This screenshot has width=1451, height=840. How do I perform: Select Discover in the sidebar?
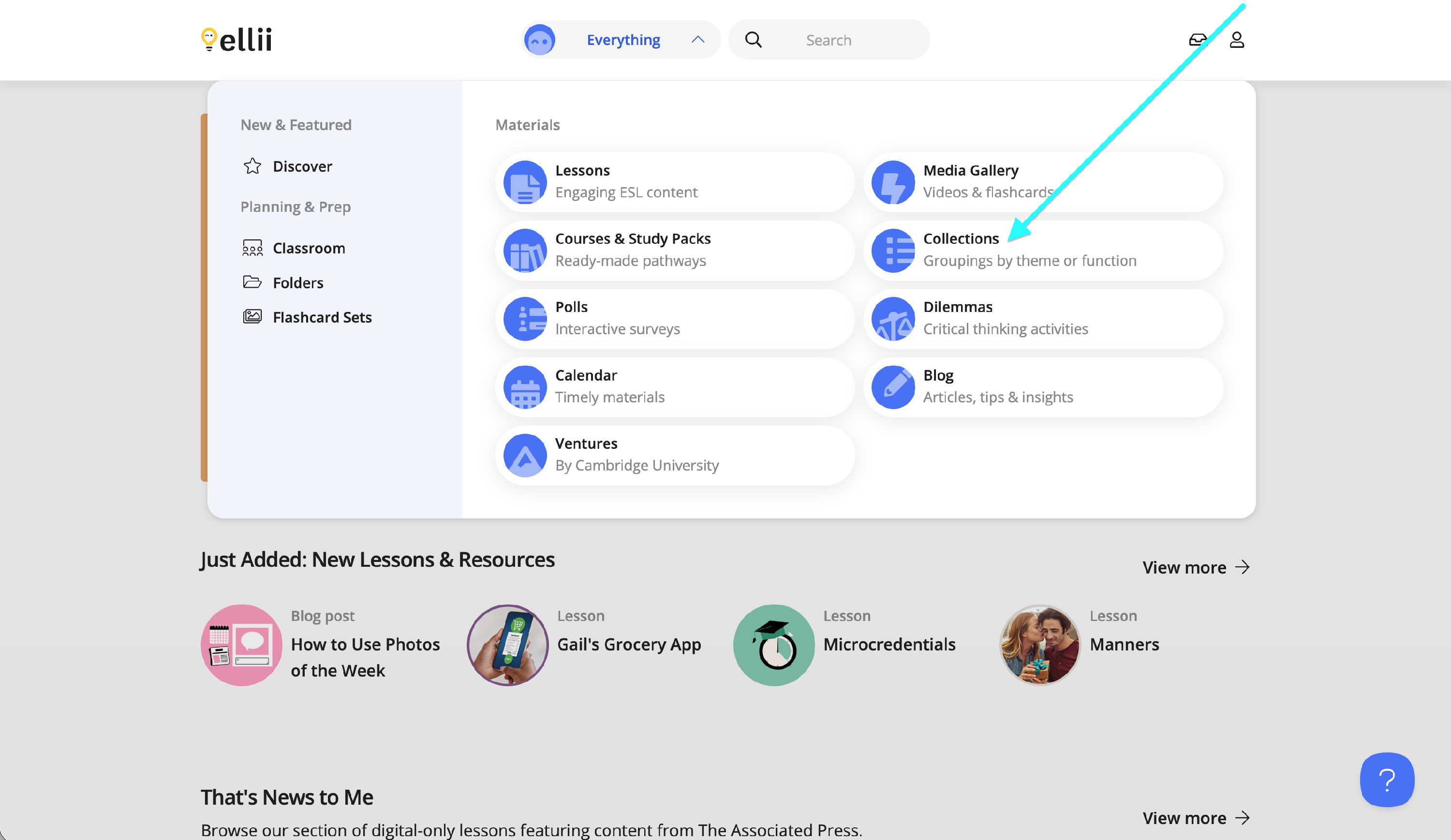coord(302,166)
